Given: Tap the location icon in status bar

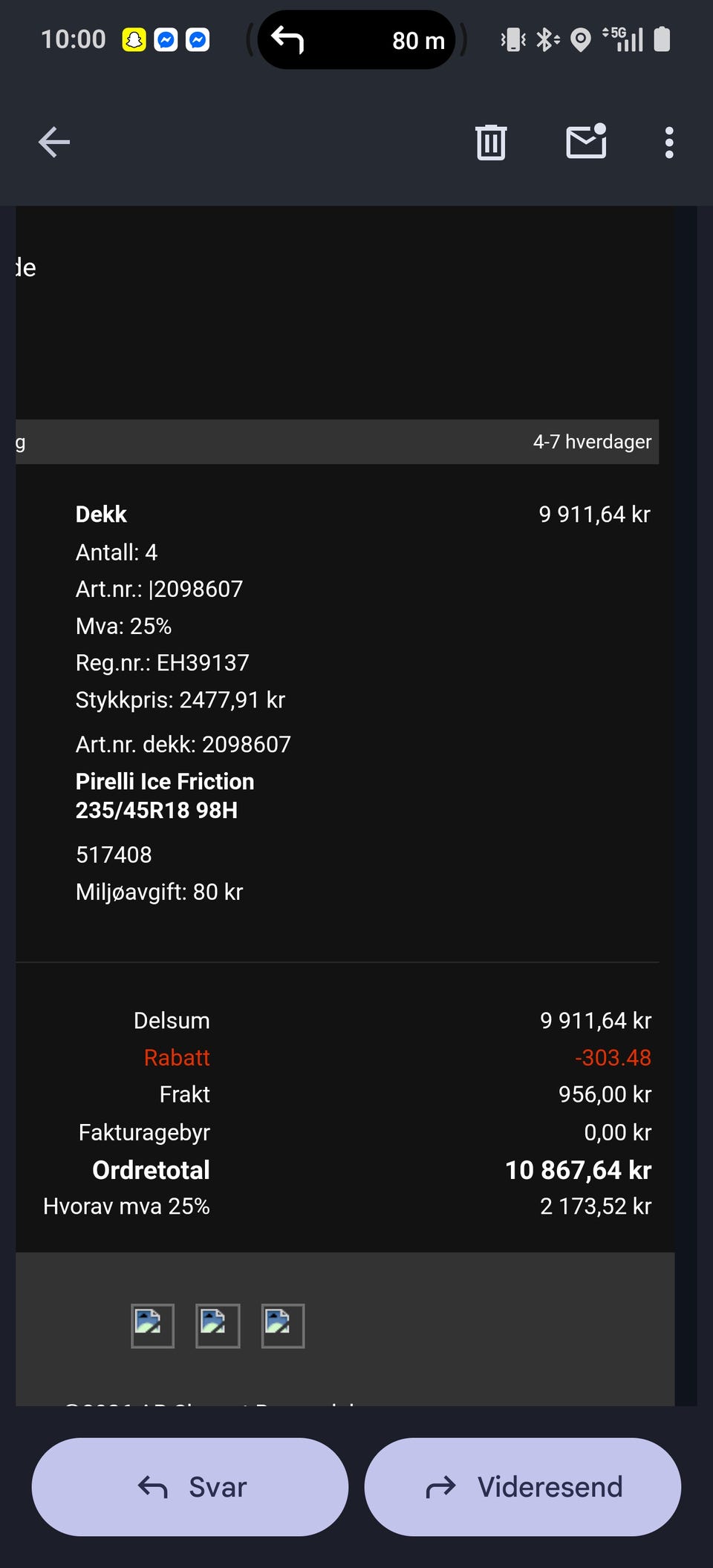Looking at the screenshot, I should coord(581,40).
